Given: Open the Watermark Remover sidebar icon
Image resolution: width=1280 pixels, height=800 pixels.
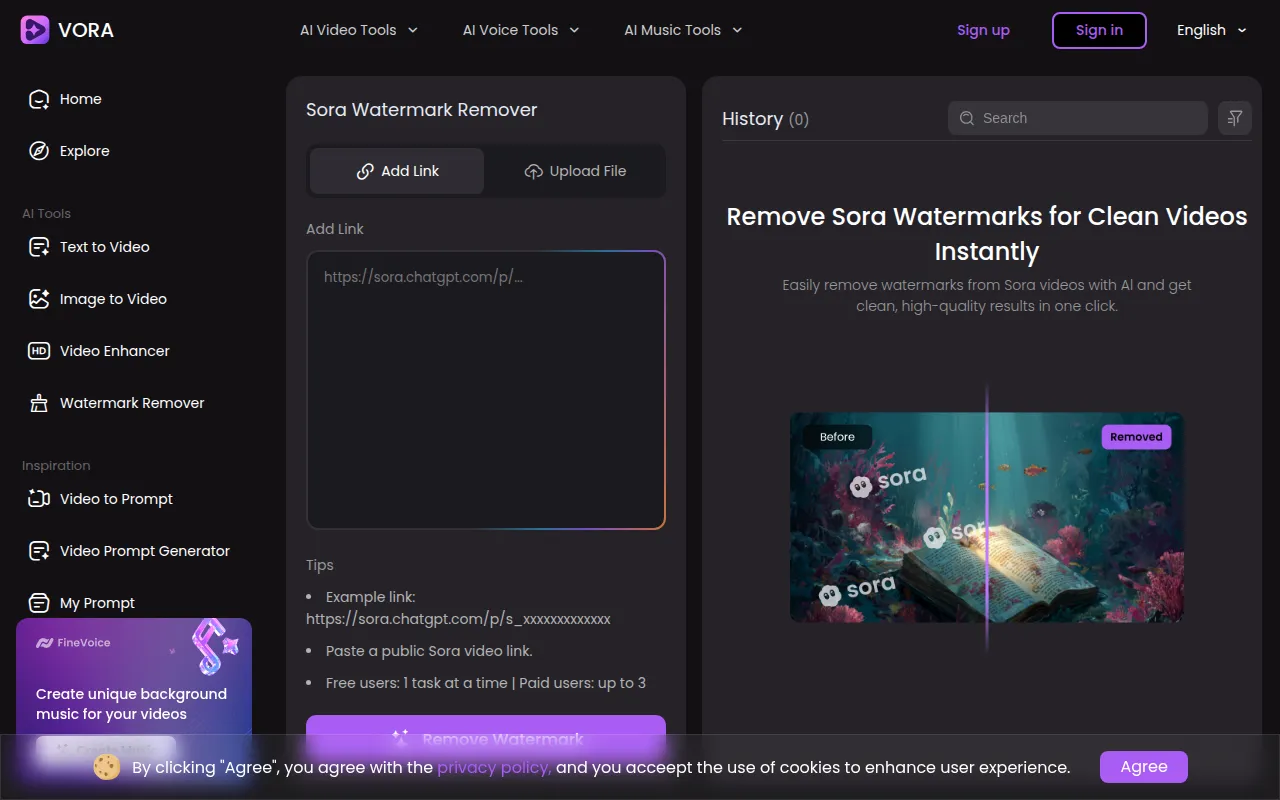Looking at the screenshot, I should coord(39,403).
